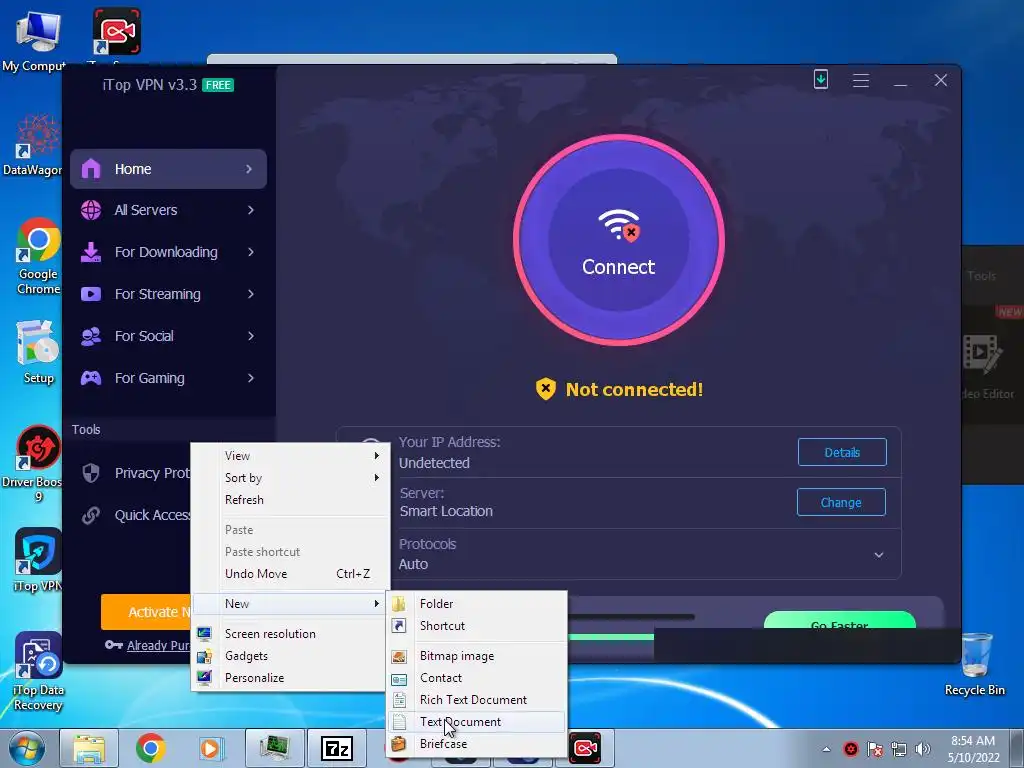The width and height of the screenshot is (1024, 768).
Task: Click the play icon beside For Streaming
Action: (91, 294)
